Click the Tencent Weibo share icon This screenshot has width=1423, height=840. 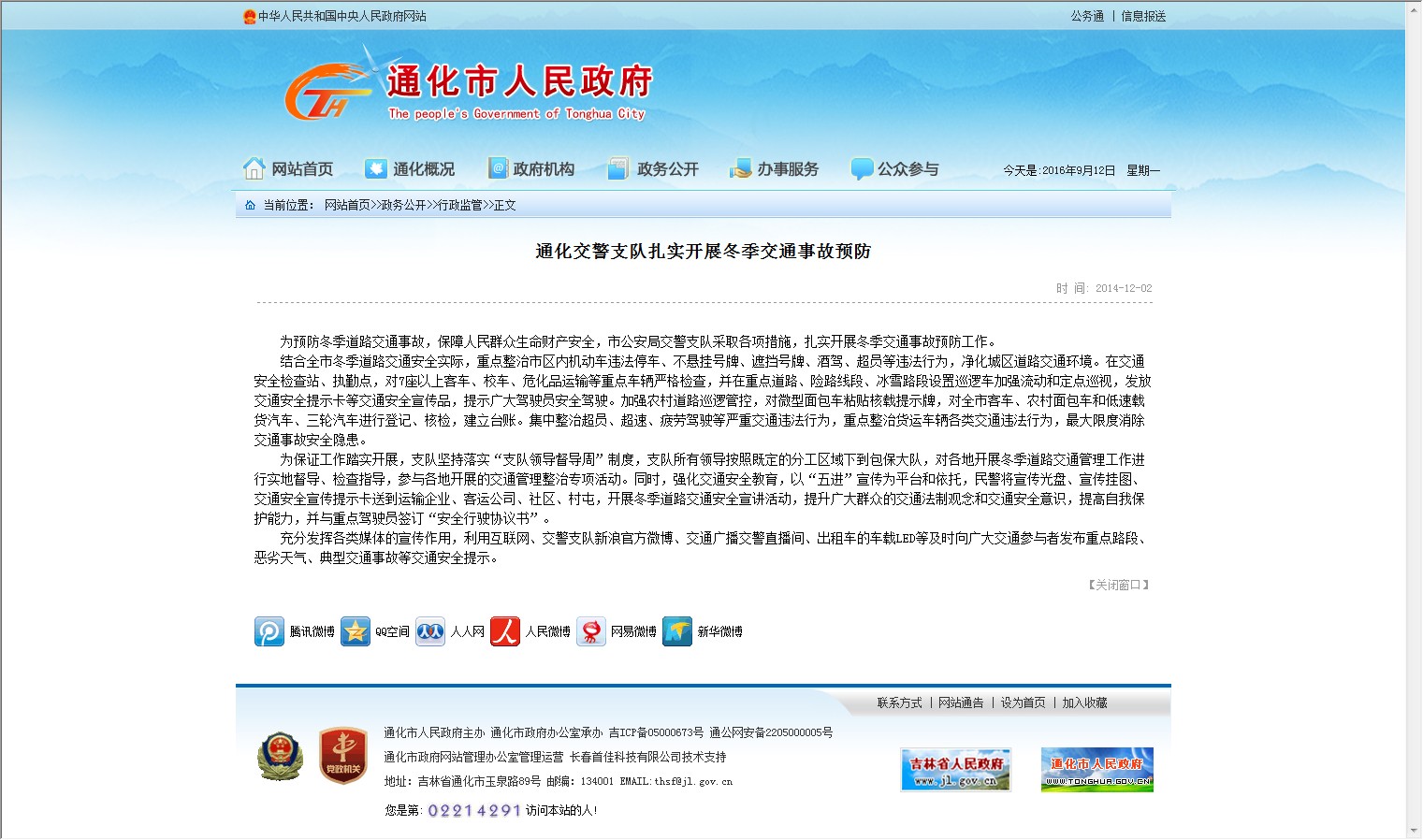pyautogui.click(x=269, y=631)
